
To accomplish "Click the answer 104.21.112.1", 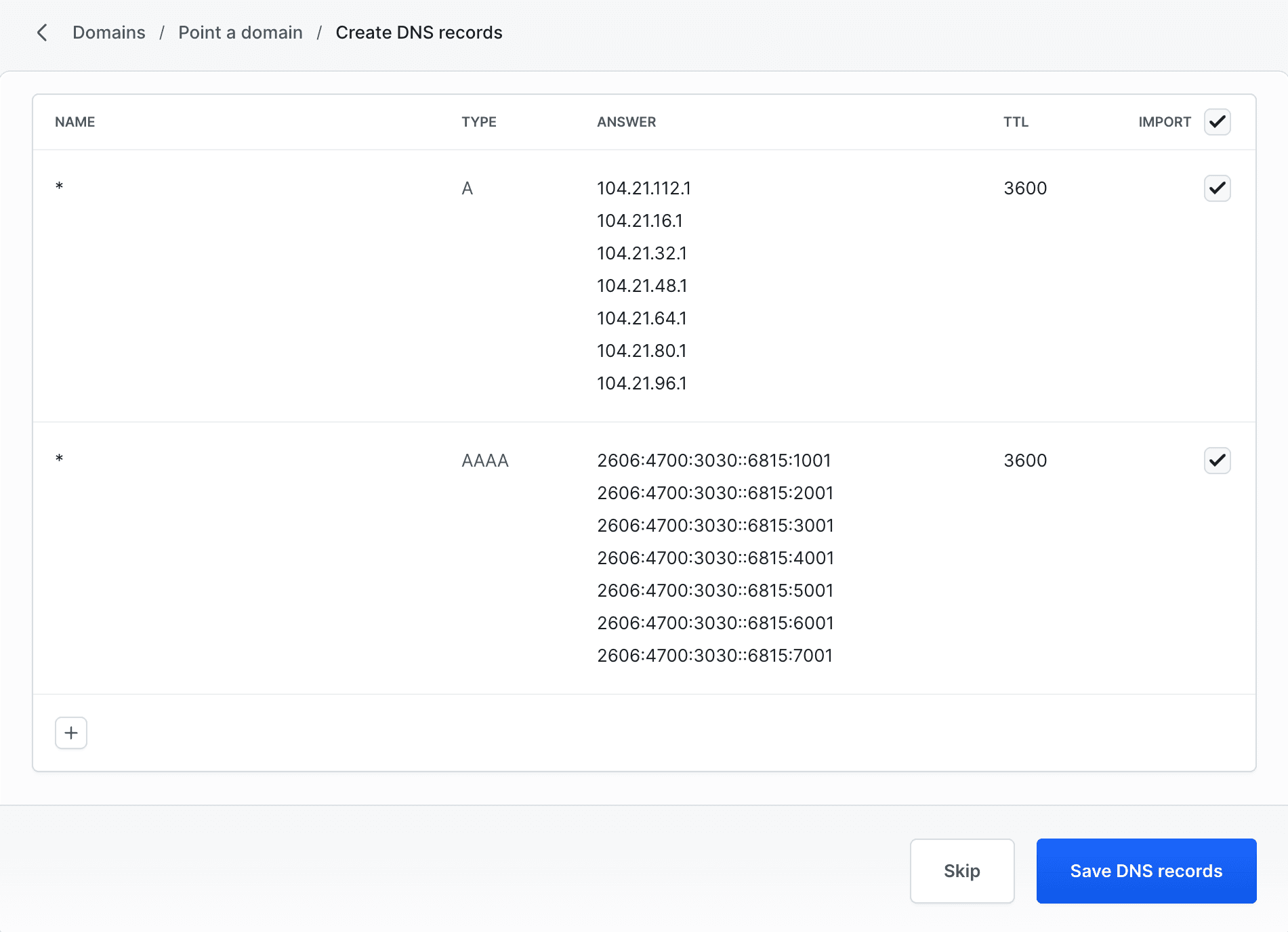I will click(x=644, y=188).
